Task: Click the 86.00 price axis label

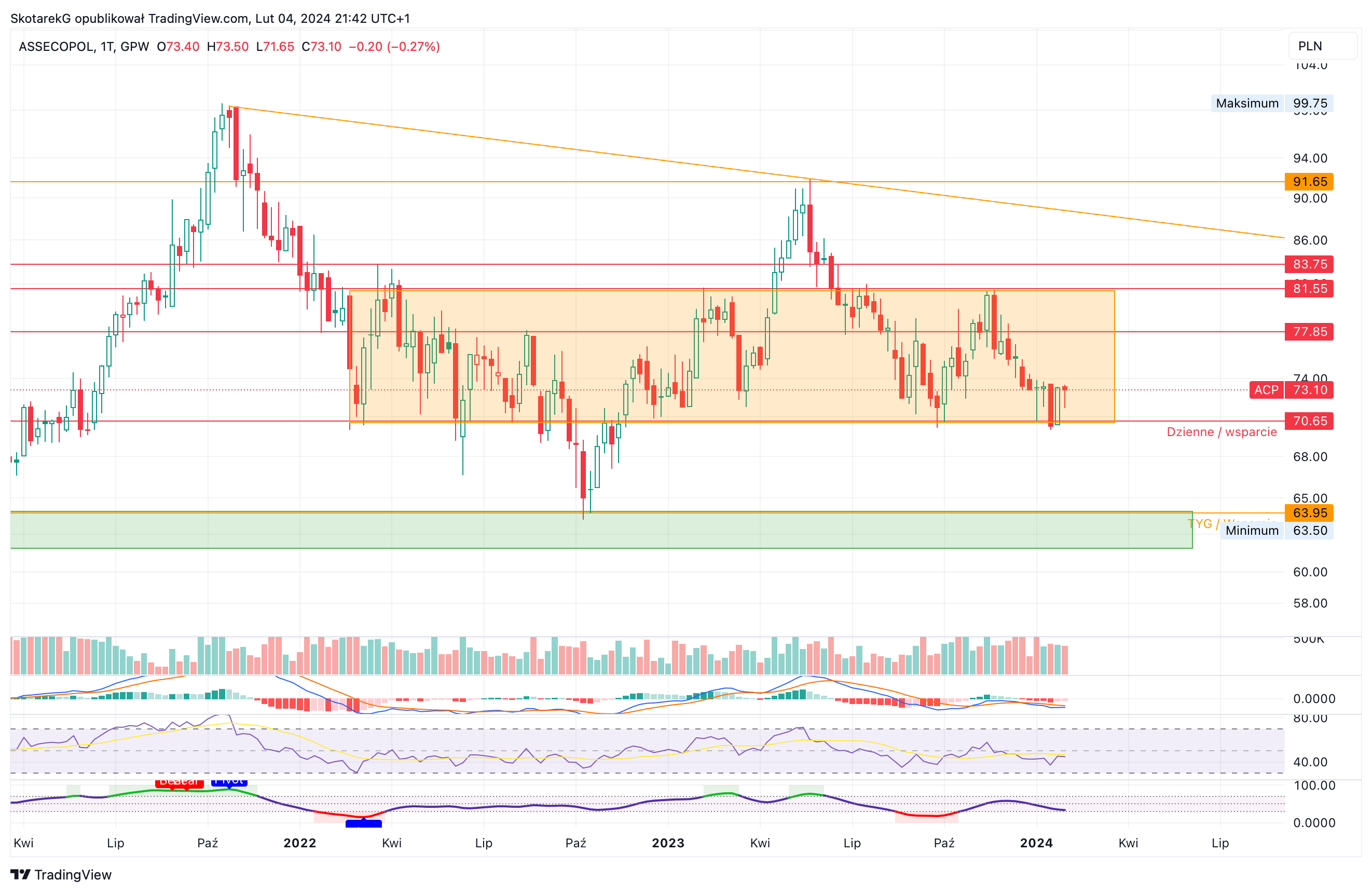Action: (1310, 240)
